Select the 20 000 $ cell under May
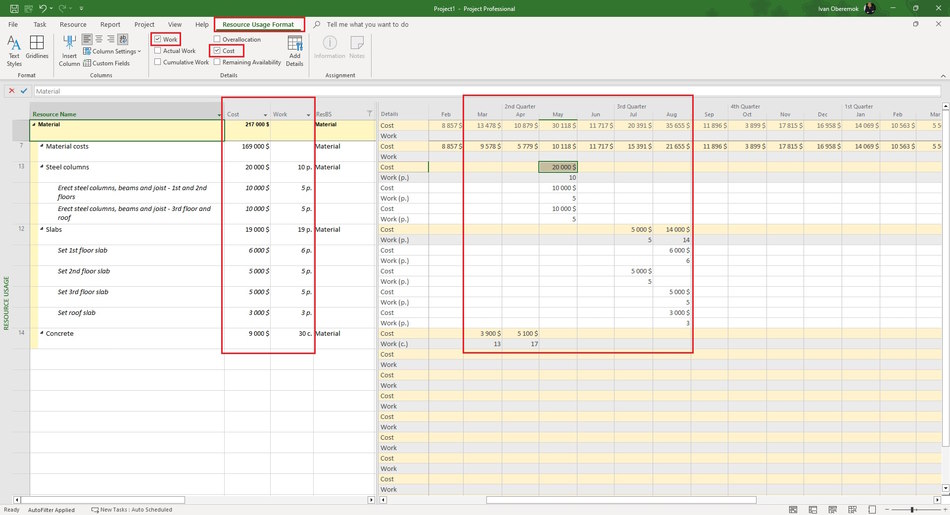 (558, 167)
